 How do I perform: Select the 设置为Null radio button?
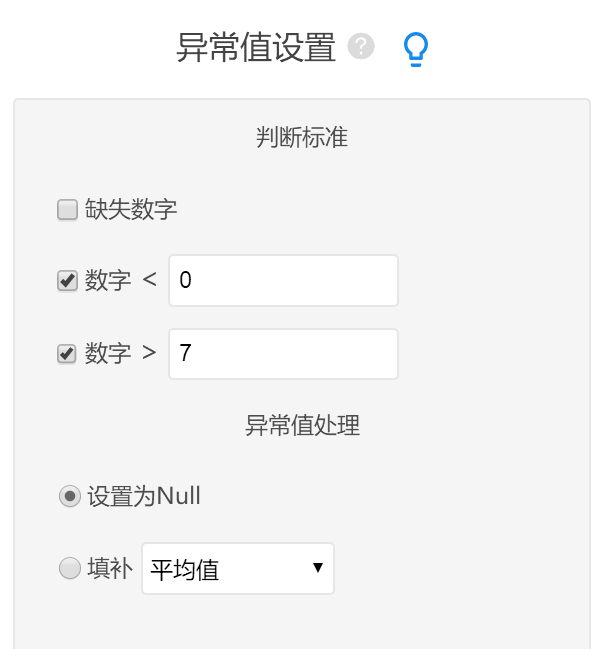69,497
